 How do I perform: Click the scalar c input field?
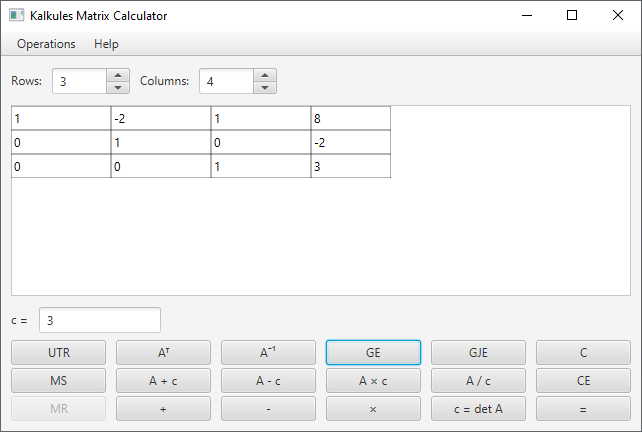coord(100,320)
